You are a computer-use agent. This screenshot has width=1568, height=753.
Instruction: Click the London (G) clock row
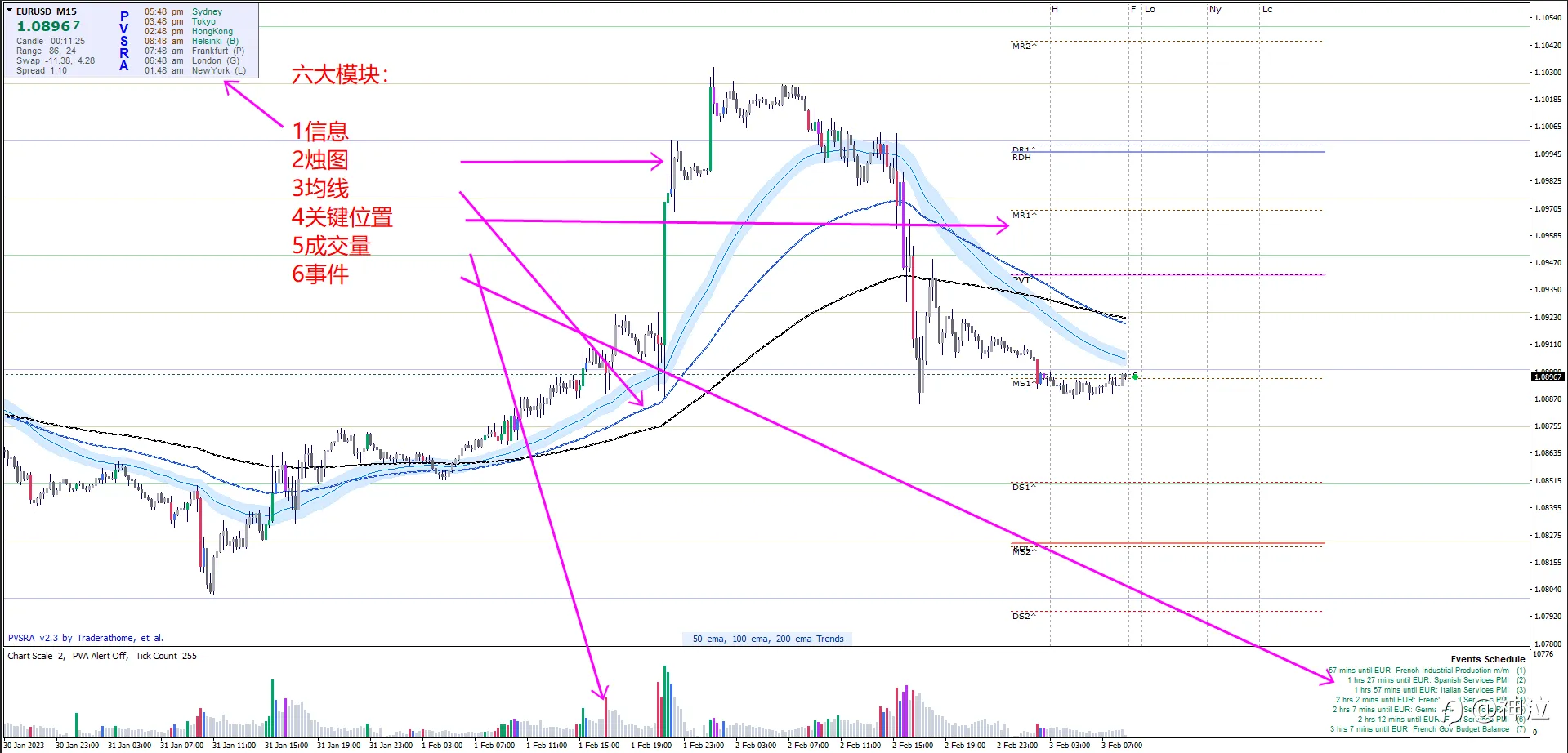(192, 60)
